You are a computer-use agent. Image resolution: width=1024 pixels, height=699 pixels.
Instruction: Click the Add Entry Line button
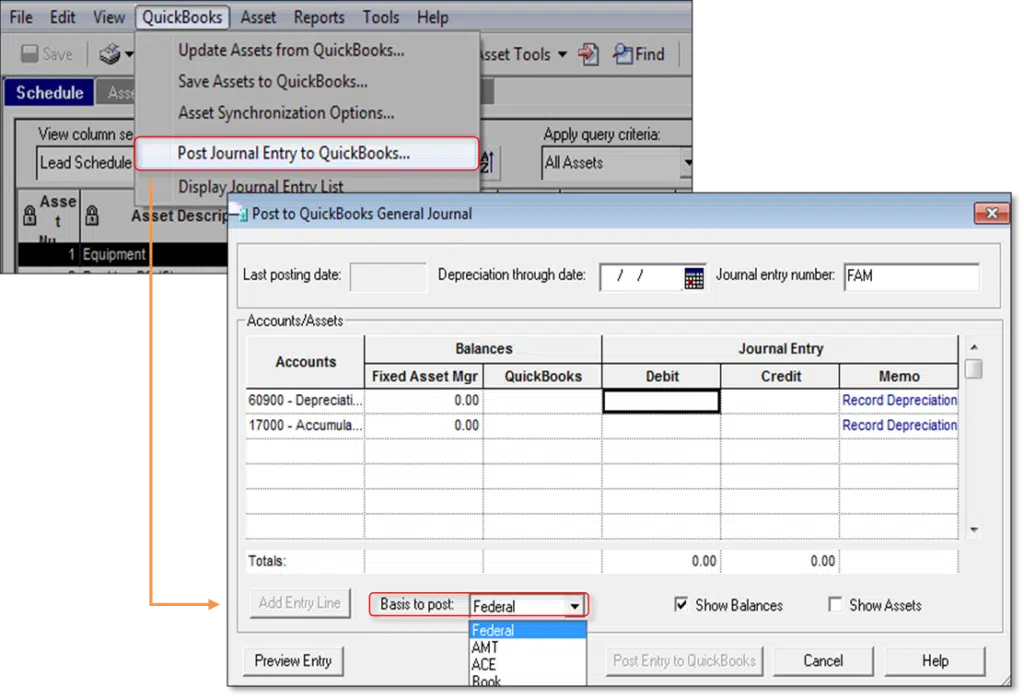(x=300, y=603)
